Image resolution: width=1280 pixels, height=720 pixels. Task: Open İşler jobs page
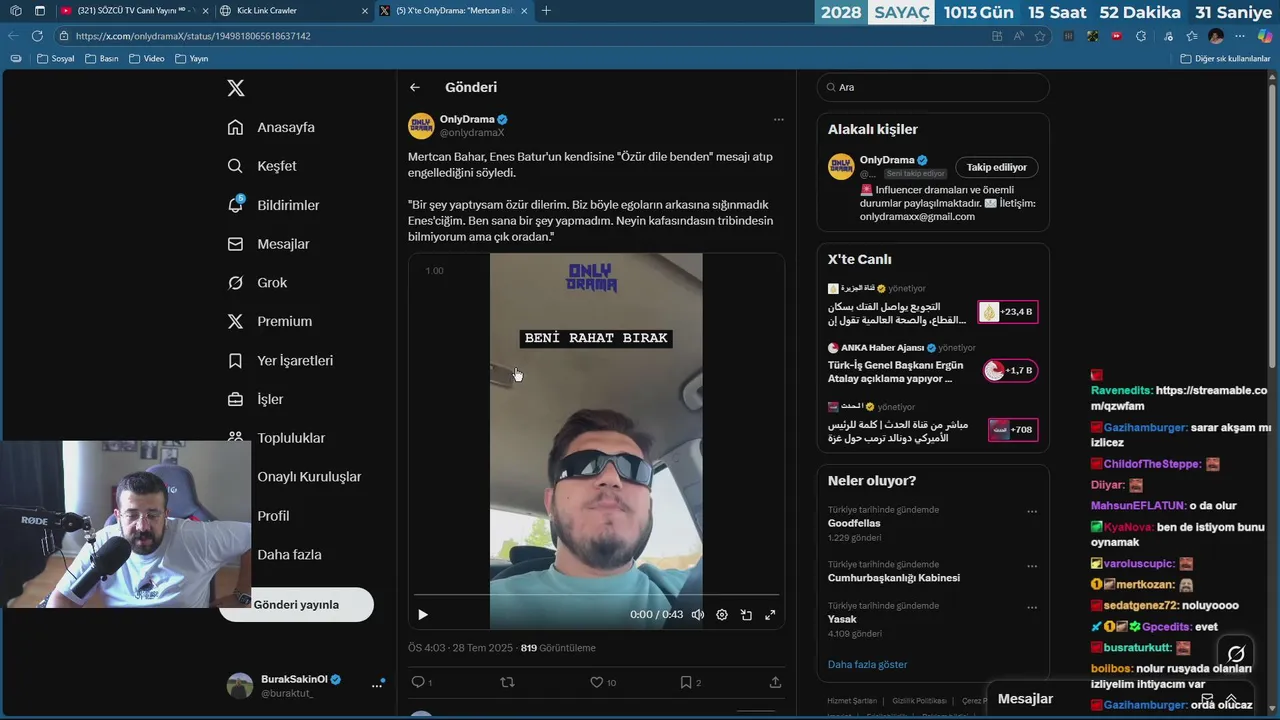coord(255,399)
